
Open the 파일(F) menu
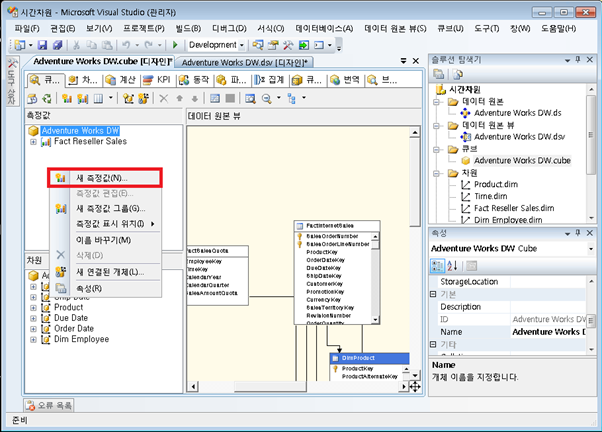coord(26,28)
